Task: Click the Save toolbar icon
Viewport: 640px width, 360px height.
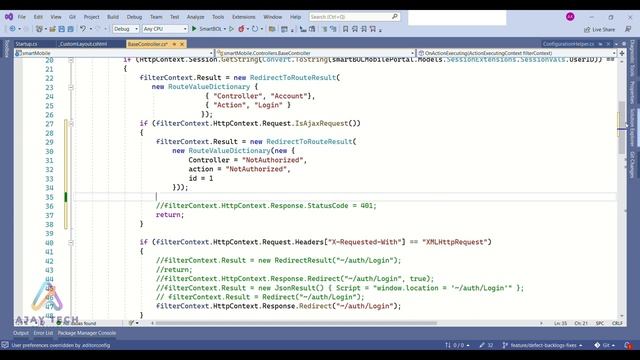Action: 62,29
